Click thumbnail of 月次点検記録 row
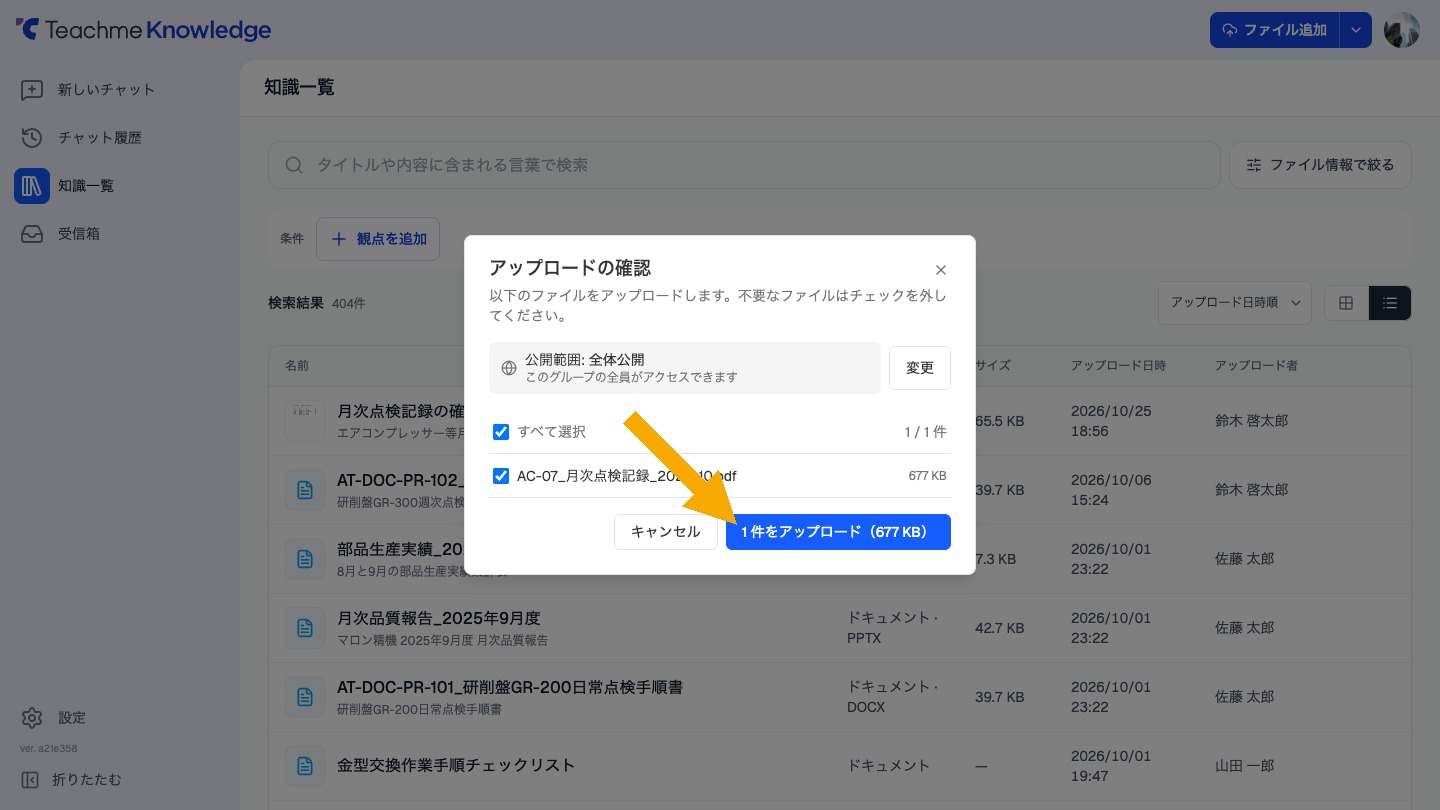This screenshot has width=1440, height=810. [x=305, y=421]
